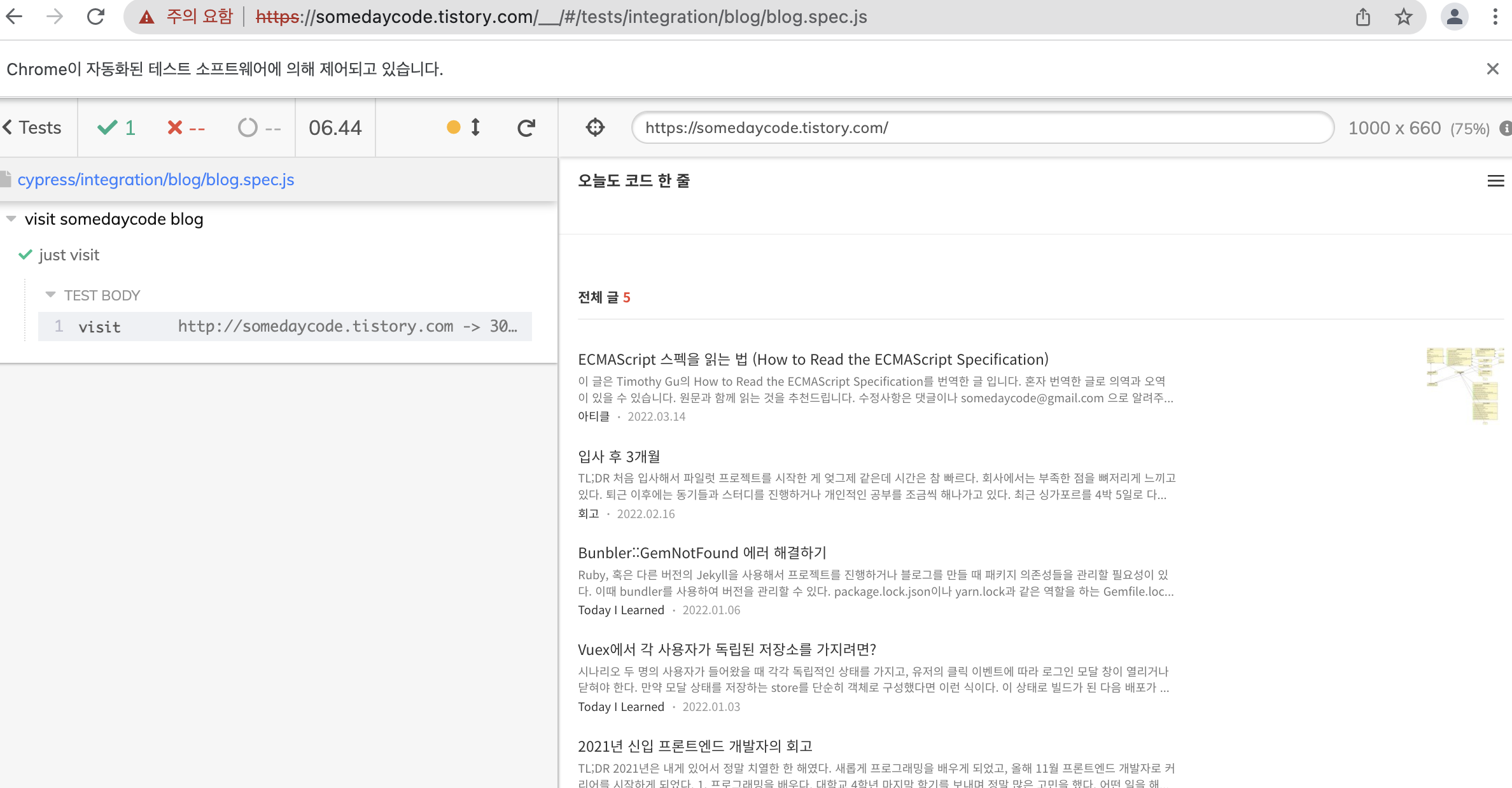Click the browser reload page icon
Image resolution: width=1512 pixels, height=788 pixels.
[95, 17]
